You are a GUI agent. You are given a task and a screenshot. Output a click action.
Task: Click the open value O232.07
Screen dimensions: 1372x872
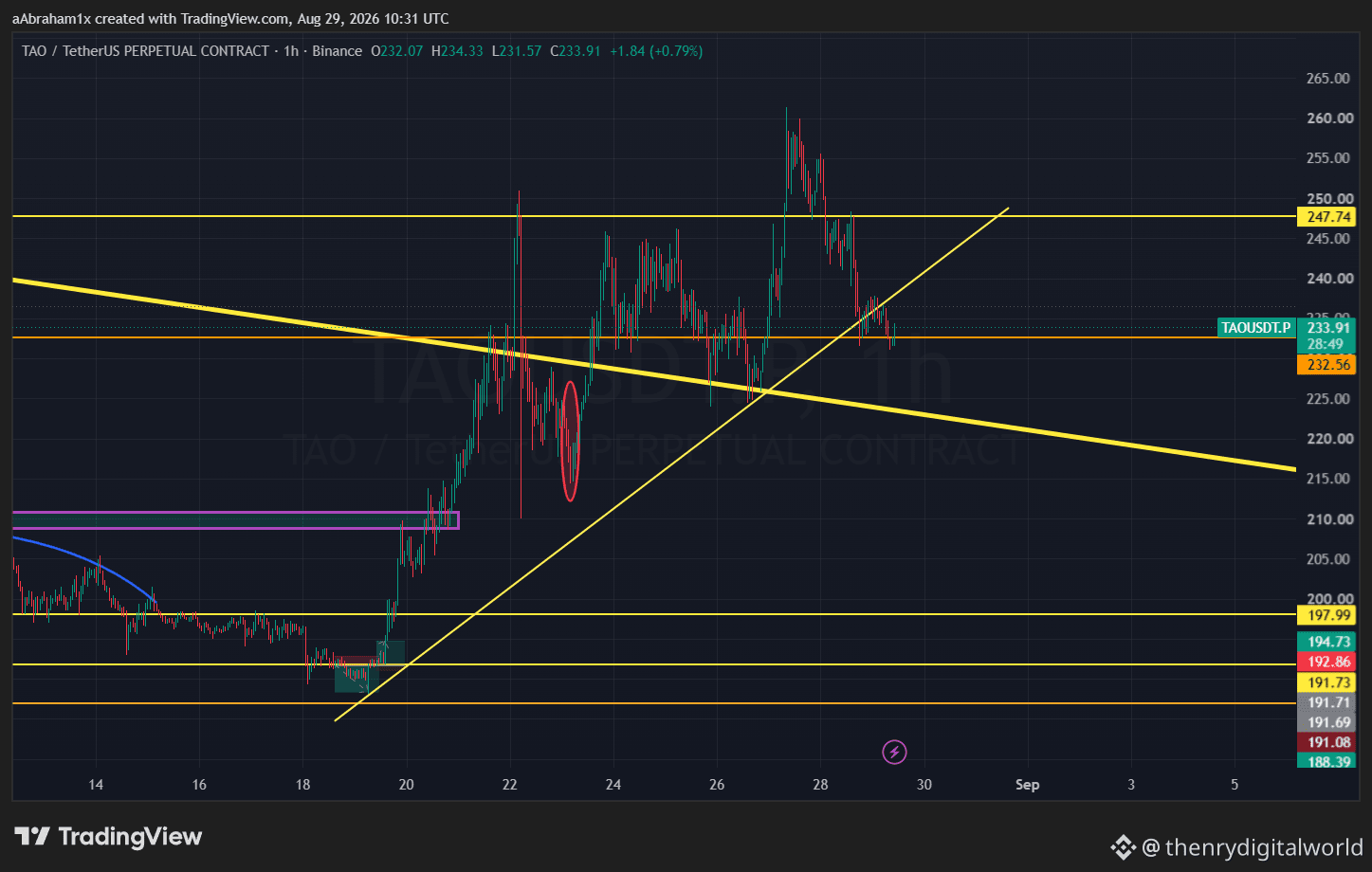coord(396,51)
